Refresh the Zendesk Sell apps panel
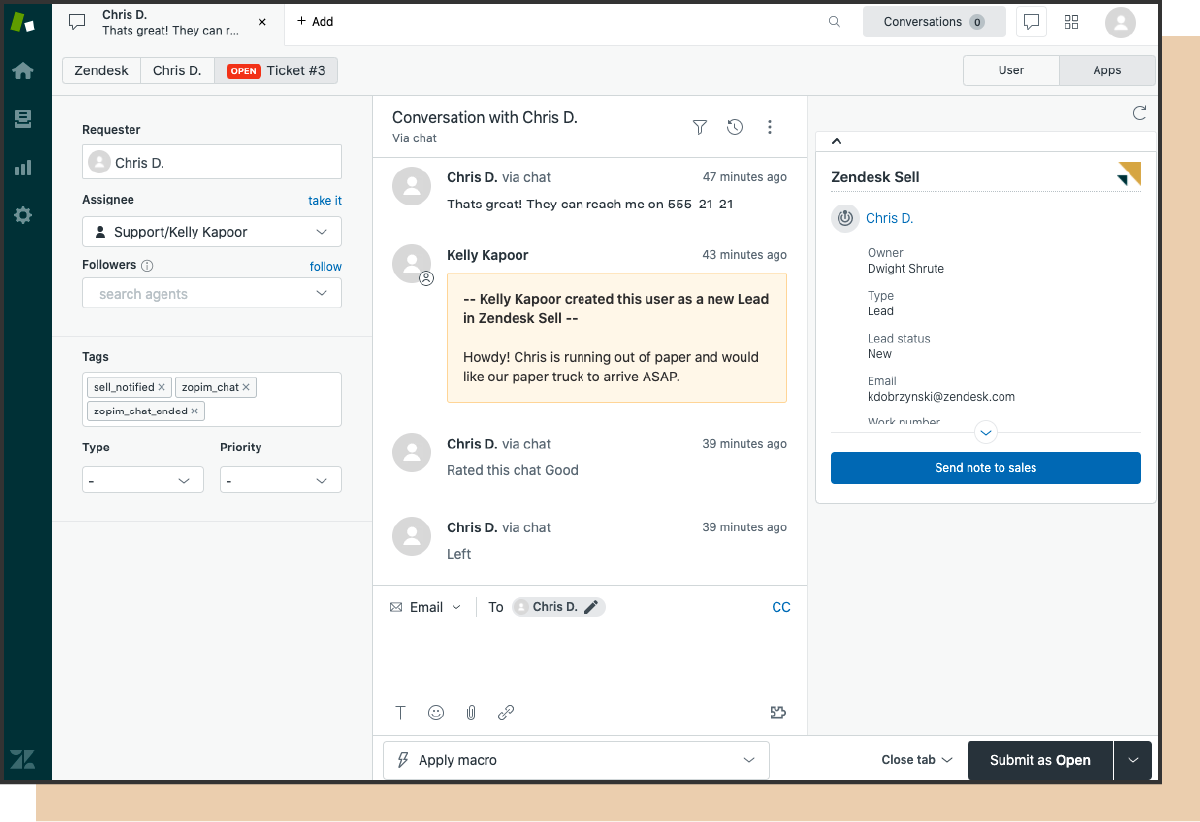1200x822 pixels. point(1139,113)
